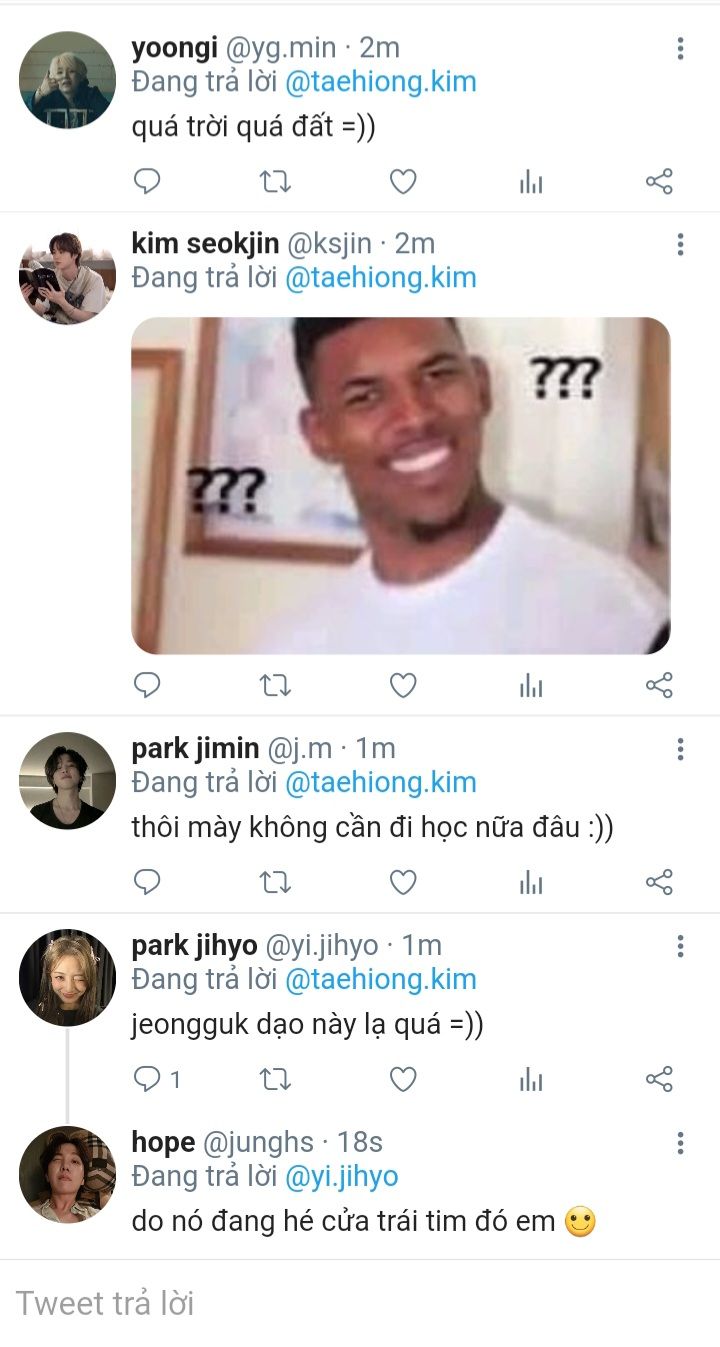Open more options for yoongi's tweet
Screen dimensions: 720x1347
[680, 48]
